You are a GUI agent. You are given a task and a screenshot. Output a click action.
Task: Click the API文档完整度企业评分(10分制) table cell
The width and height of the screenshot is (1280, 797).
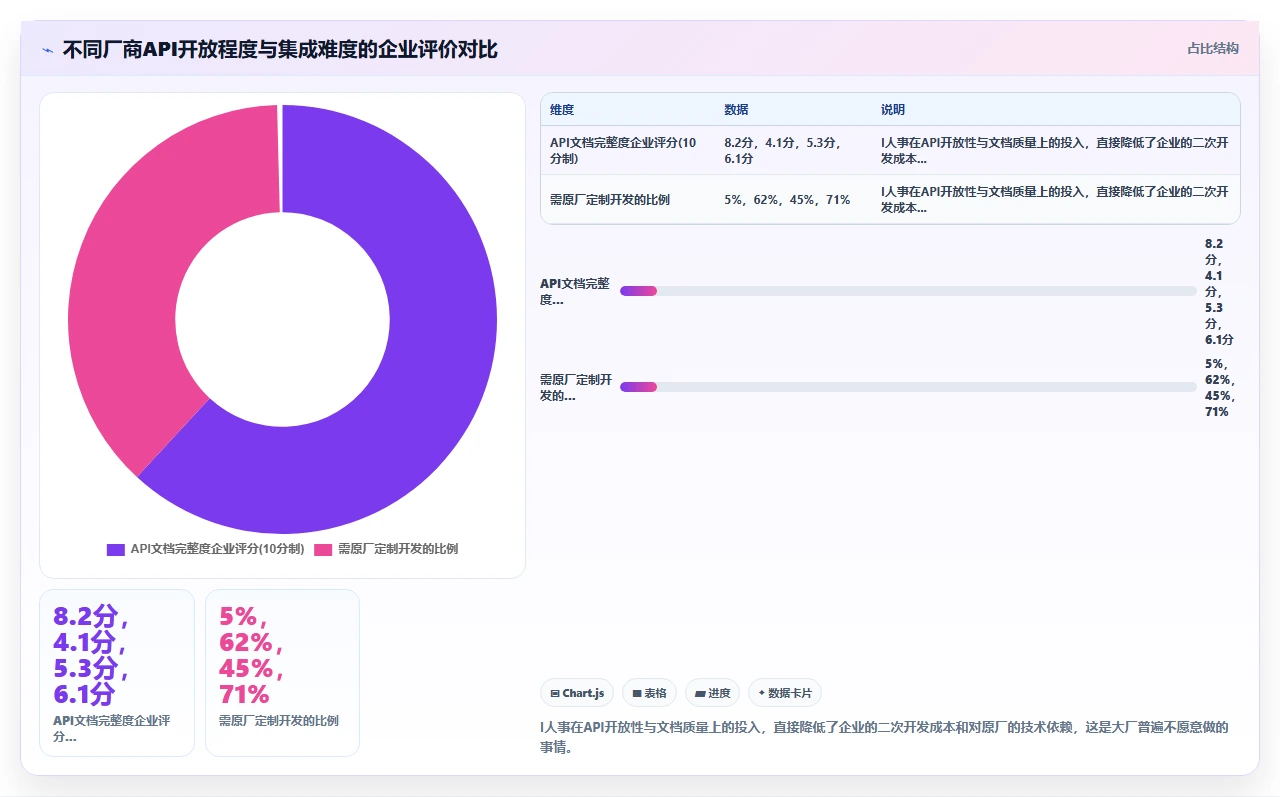tap(627, 150)
